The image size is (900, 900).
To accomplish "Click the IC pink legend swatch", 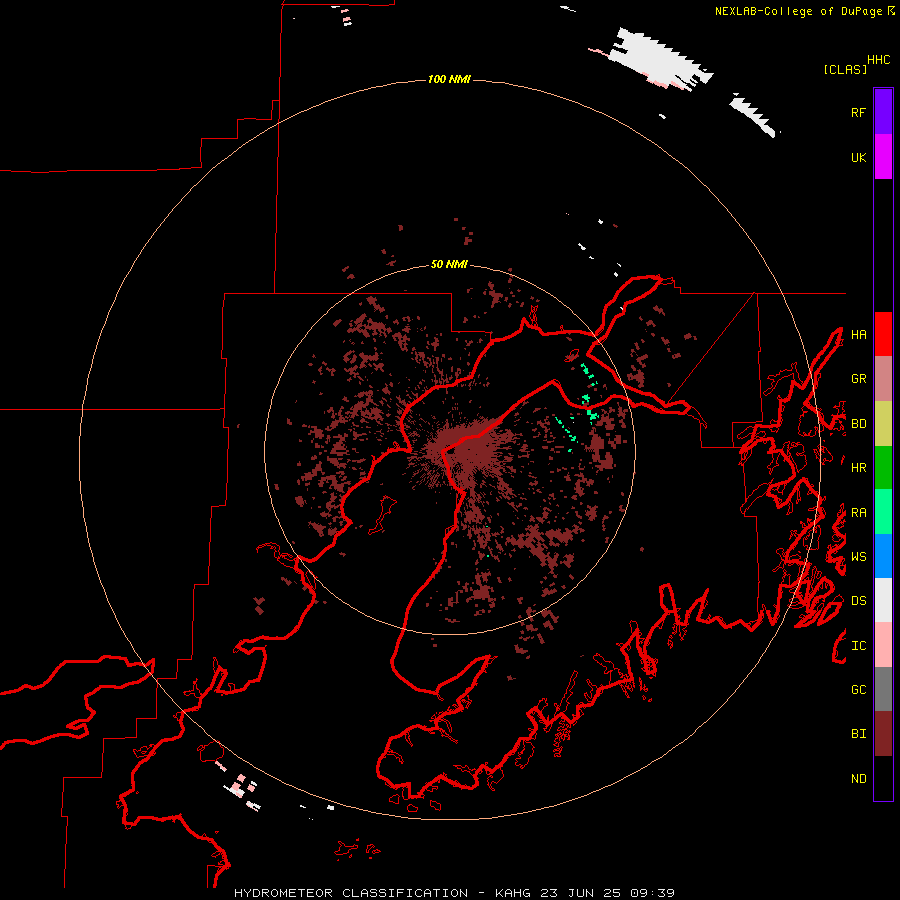I will point(883,645).
